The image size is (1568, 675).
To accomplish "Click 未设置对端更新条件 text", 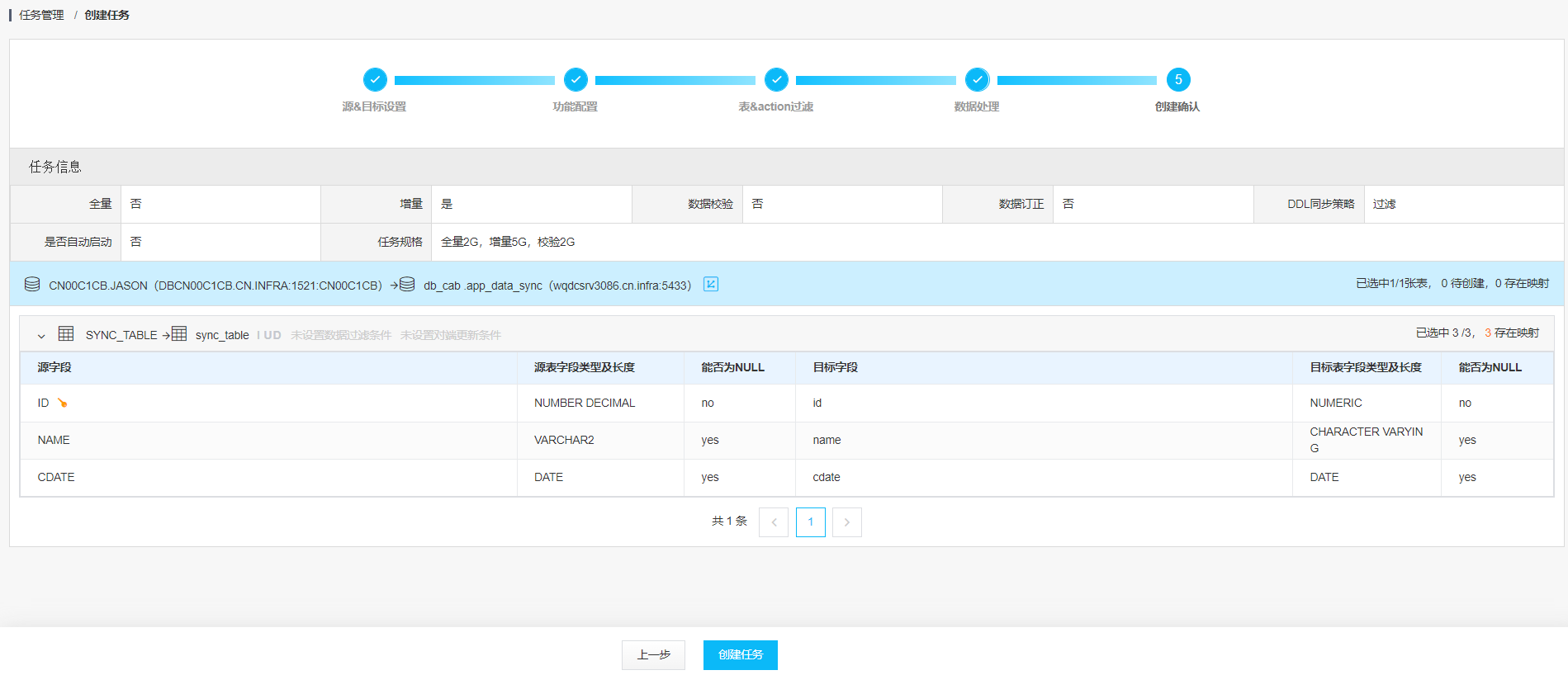I will [451, 335].
